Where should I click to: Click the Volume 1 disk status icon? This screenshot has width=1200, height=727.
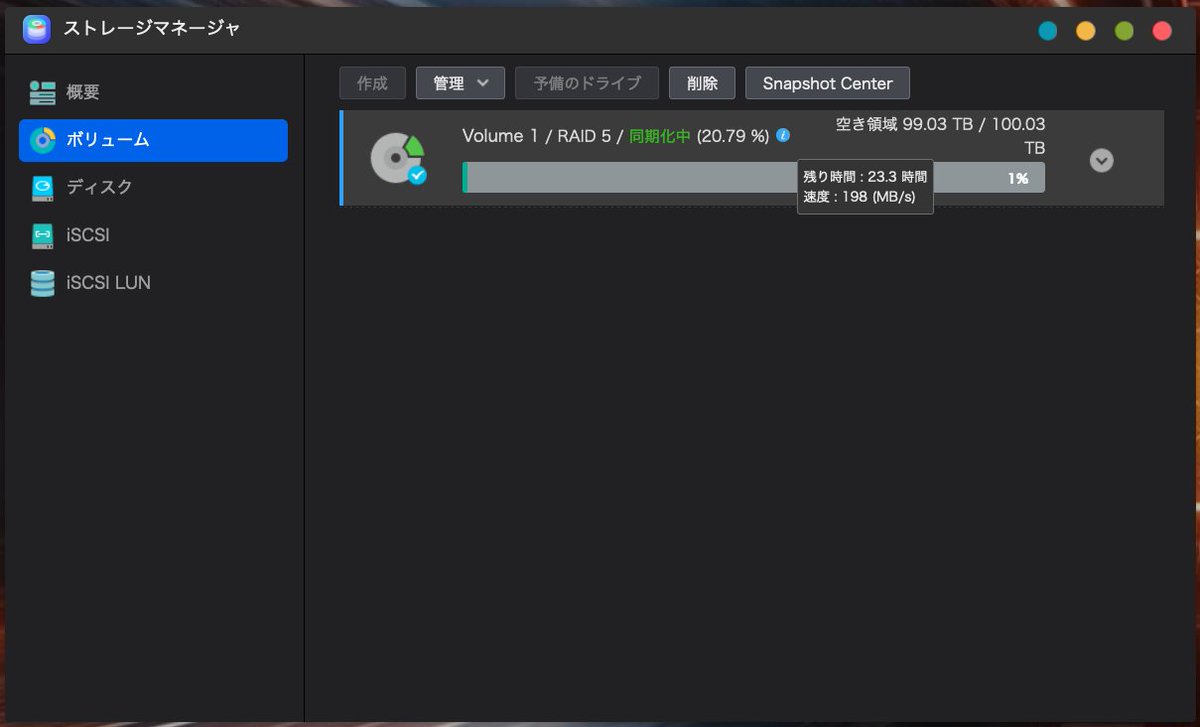pos(398,159)
